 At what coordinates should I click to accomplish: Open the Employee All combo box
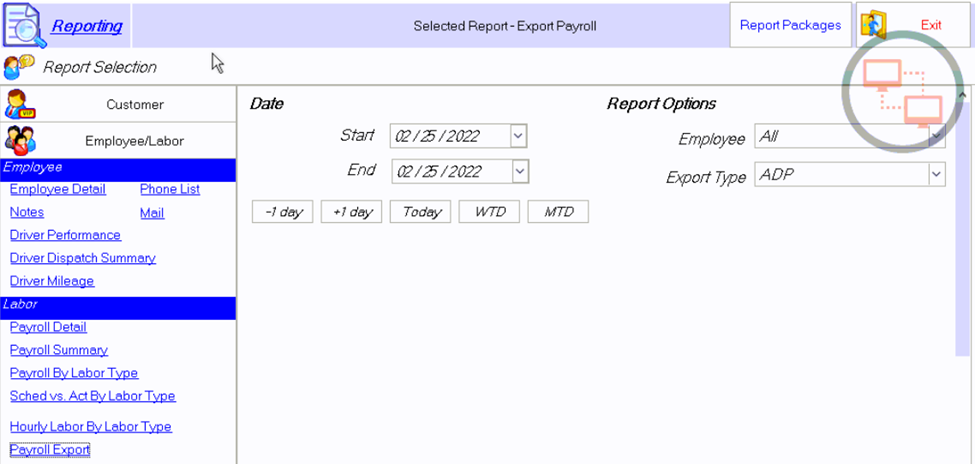tap(850, 136)
